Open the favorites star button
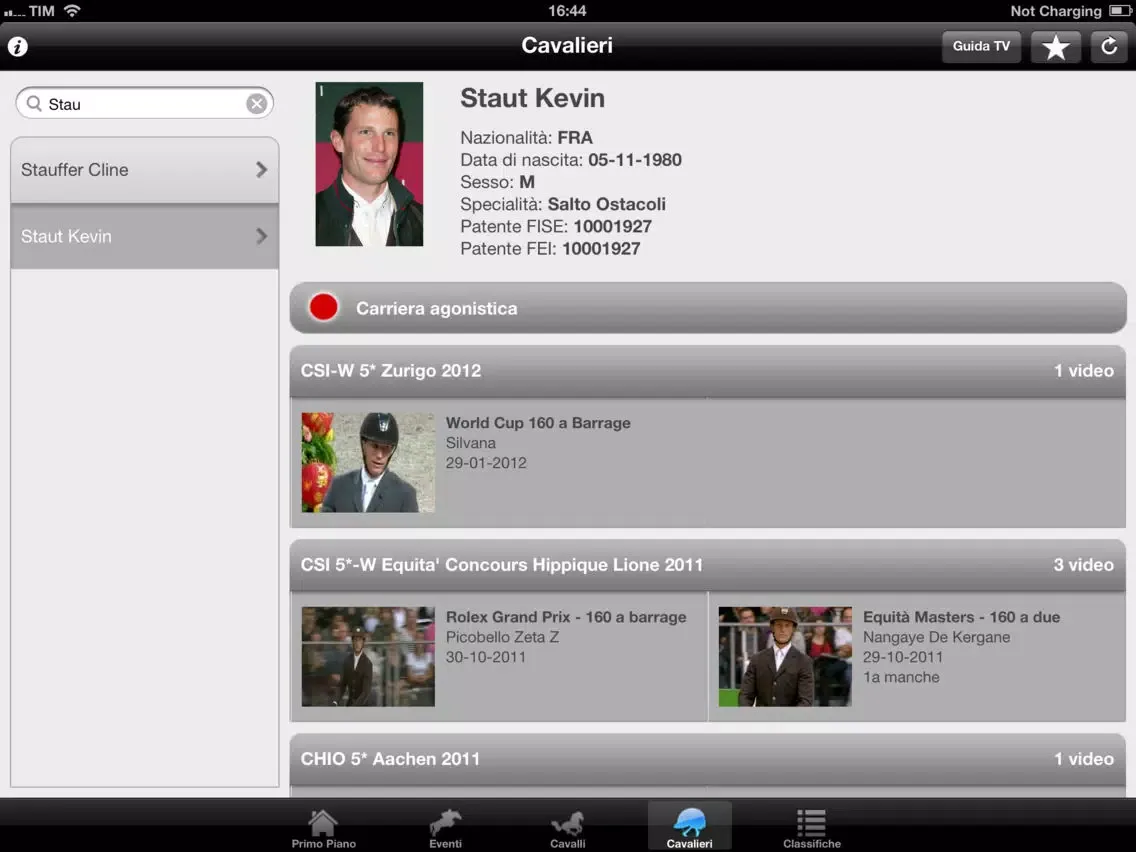Image resolution: width=1136 pixels, height=852 pixels. coord(1056,47)
